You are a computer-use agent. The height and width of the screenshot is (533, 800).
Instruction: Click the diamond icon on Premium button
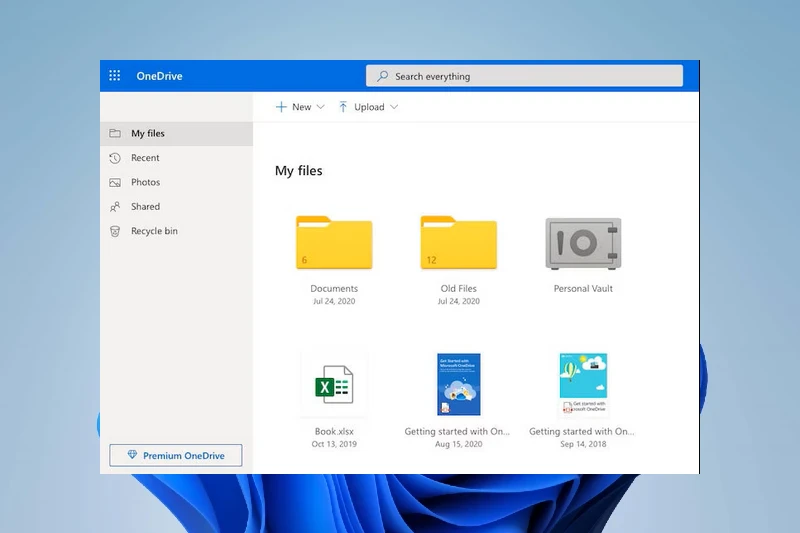(x=132, y=454)
